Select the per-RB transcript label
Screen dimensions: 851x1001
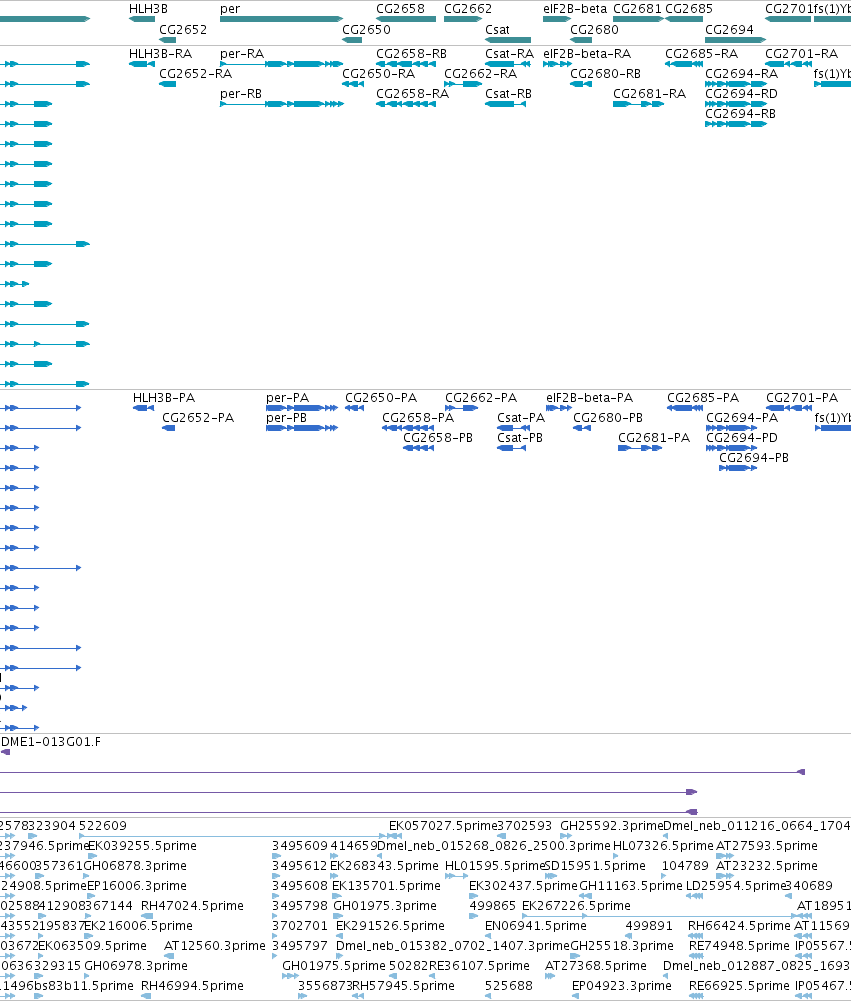click(x=241, y=94)
